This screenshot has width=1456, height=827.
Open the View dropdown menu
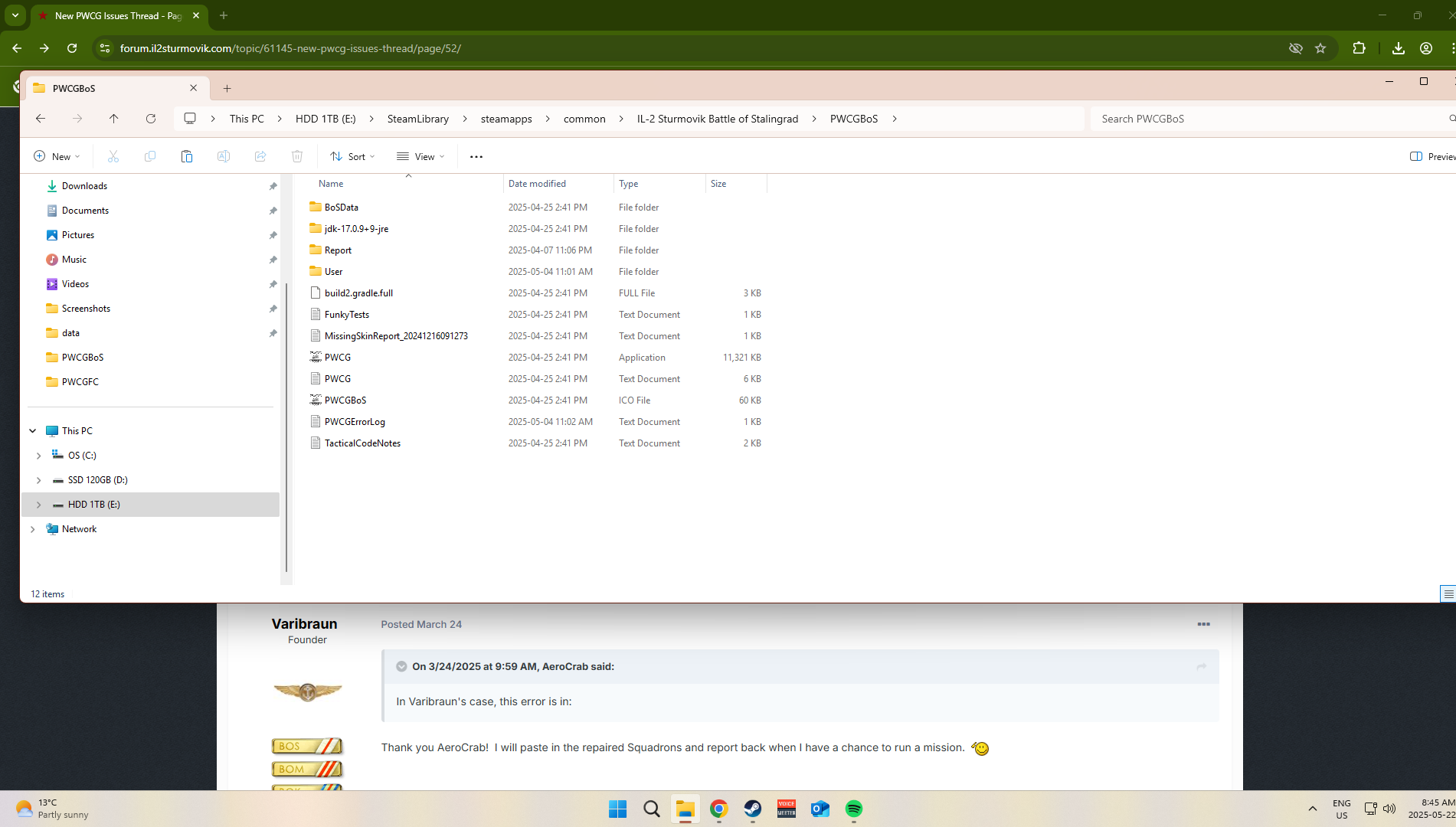(420, 156)
